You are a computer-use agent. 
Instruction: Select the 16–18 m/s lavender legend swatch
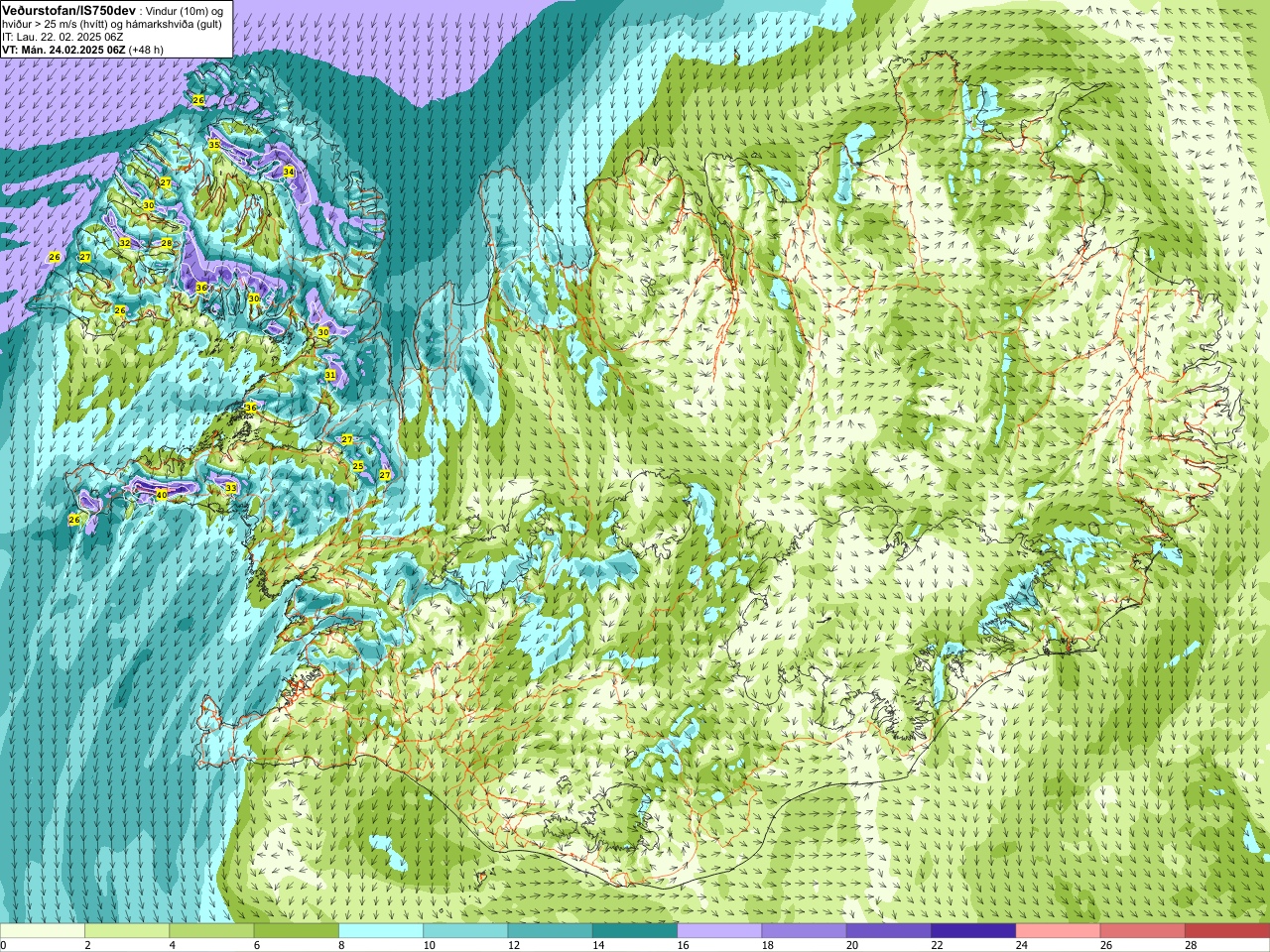(x=719, y=931)
